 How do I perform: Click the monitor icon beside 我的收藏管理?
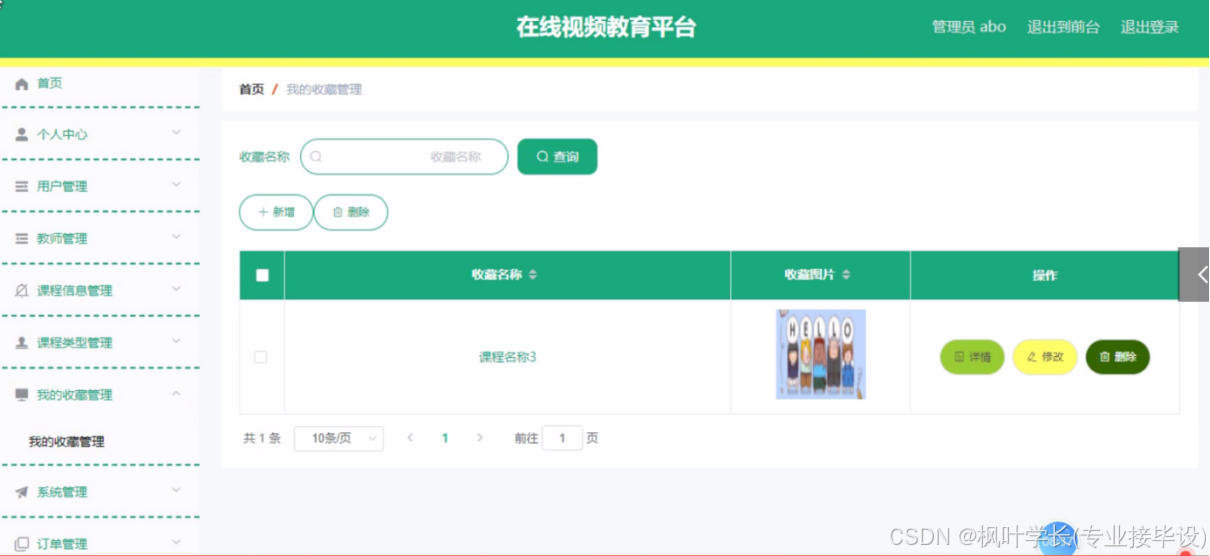pyautogui.click(x=21, y=395)
